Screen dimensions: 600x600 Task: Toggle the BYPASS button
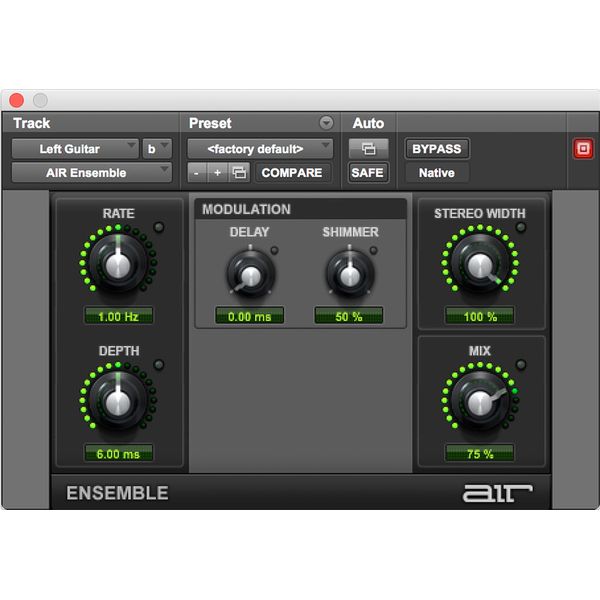coord(437,148)
